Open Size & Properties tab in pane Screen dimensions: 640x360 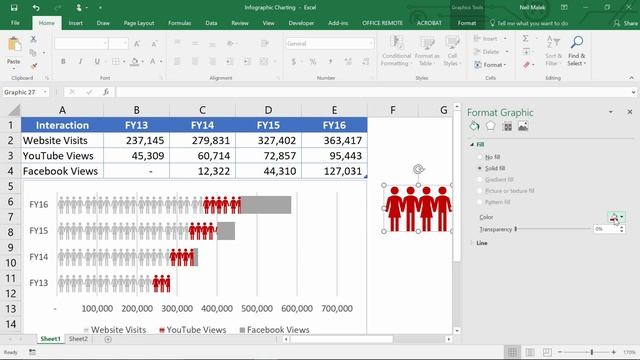pos(507,127)
